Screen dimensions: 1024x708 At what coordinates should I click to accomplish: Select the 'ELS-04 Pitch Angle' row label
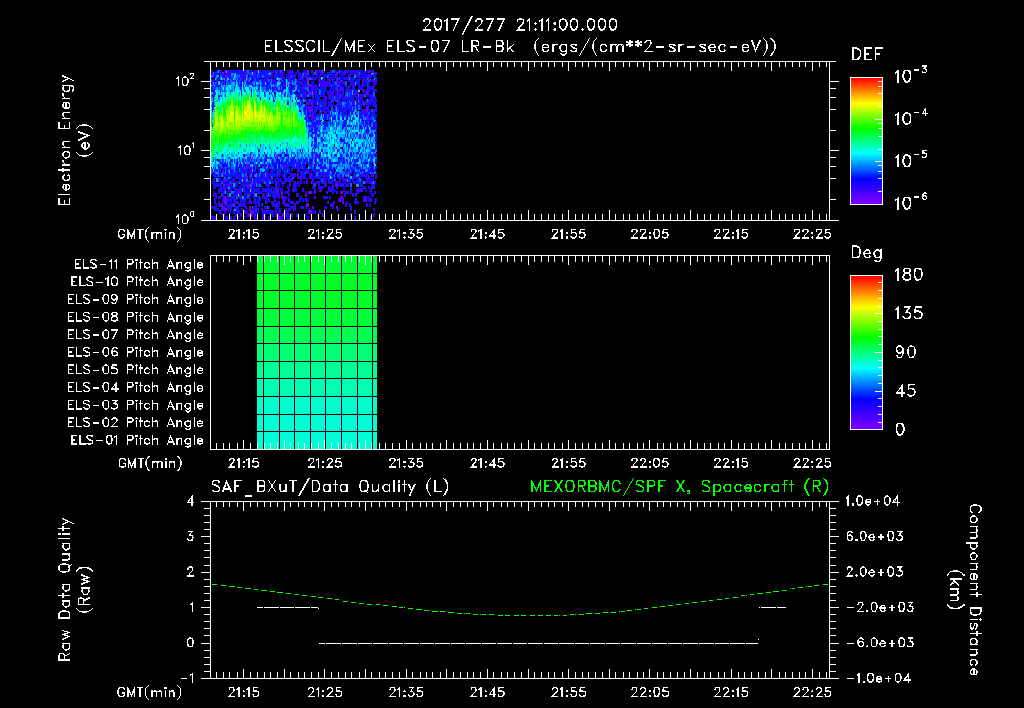coord(136,388)
